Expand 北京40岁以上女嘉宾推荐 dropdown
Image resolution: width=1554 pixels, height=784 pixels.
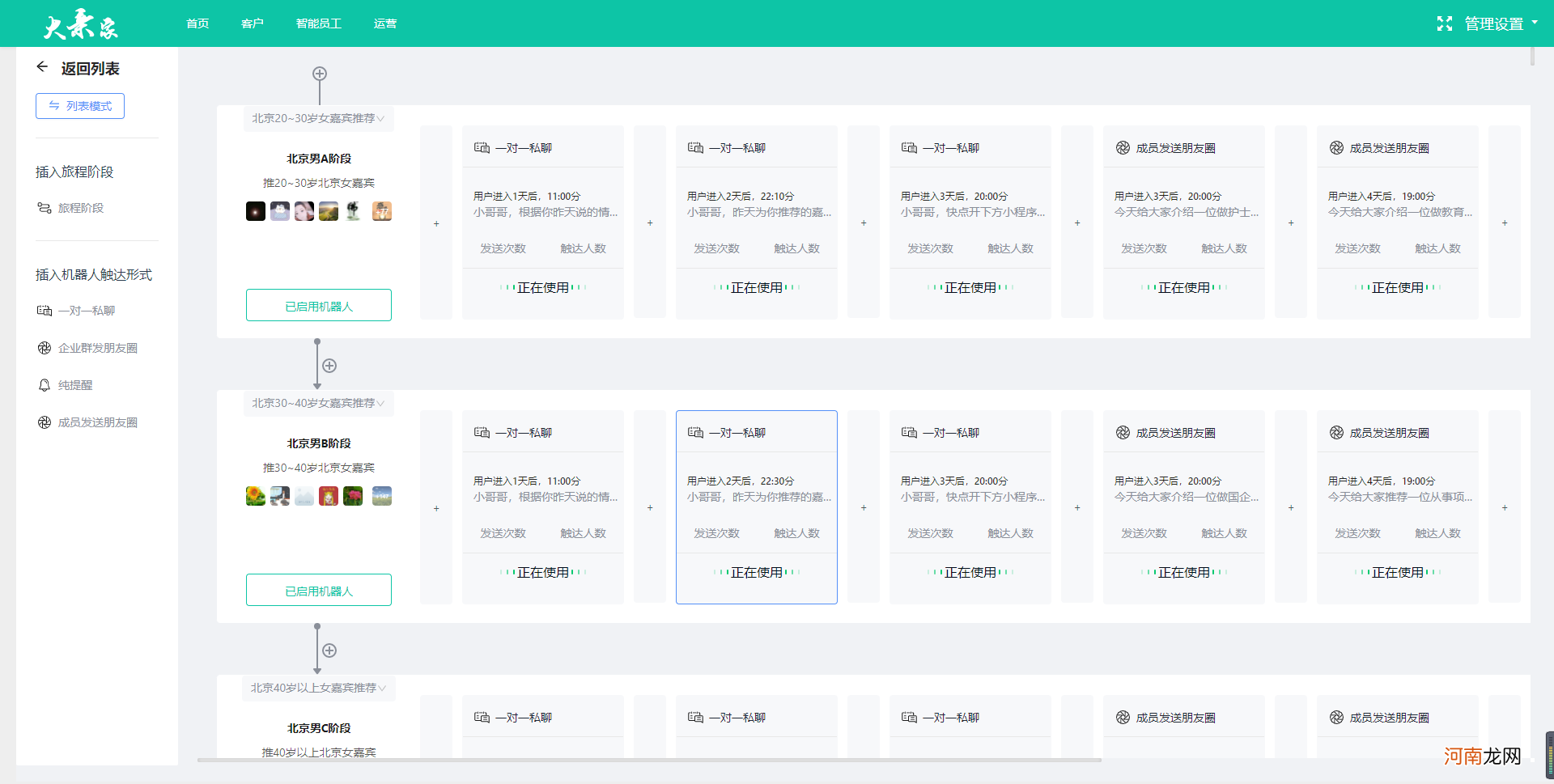click(318, 688)
